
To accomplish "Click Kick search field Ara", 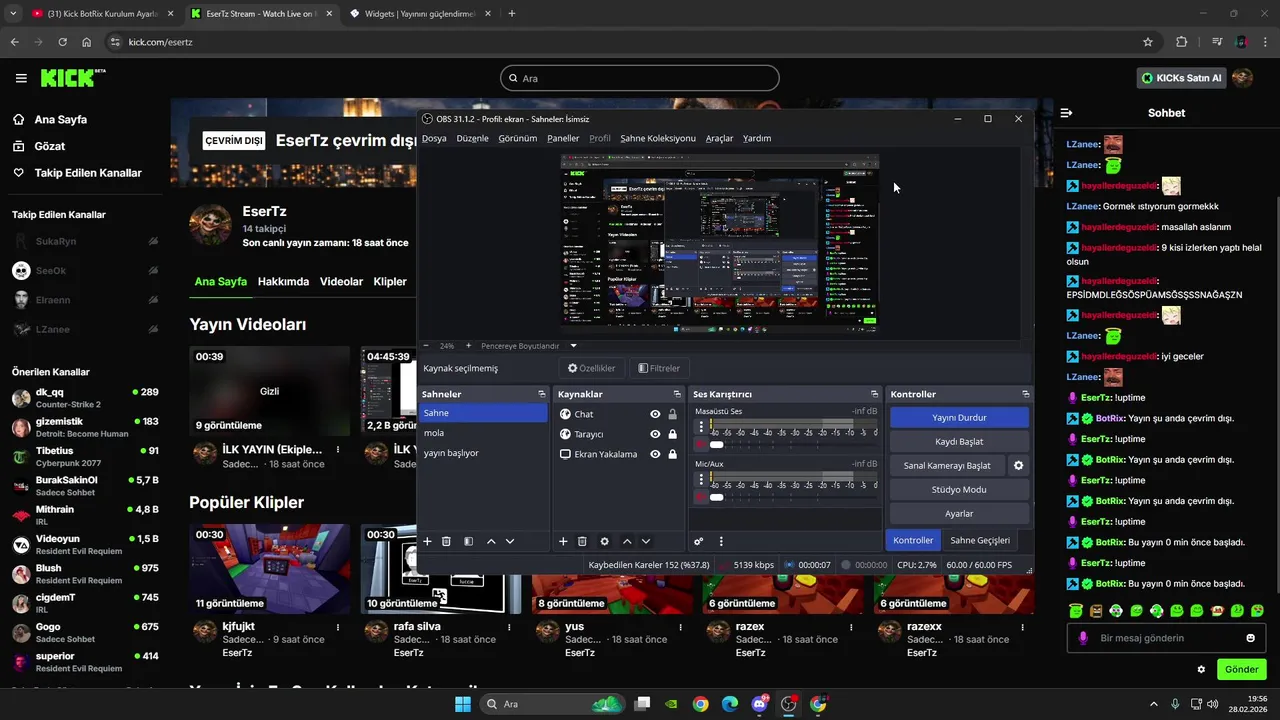I will coord(639,78).
